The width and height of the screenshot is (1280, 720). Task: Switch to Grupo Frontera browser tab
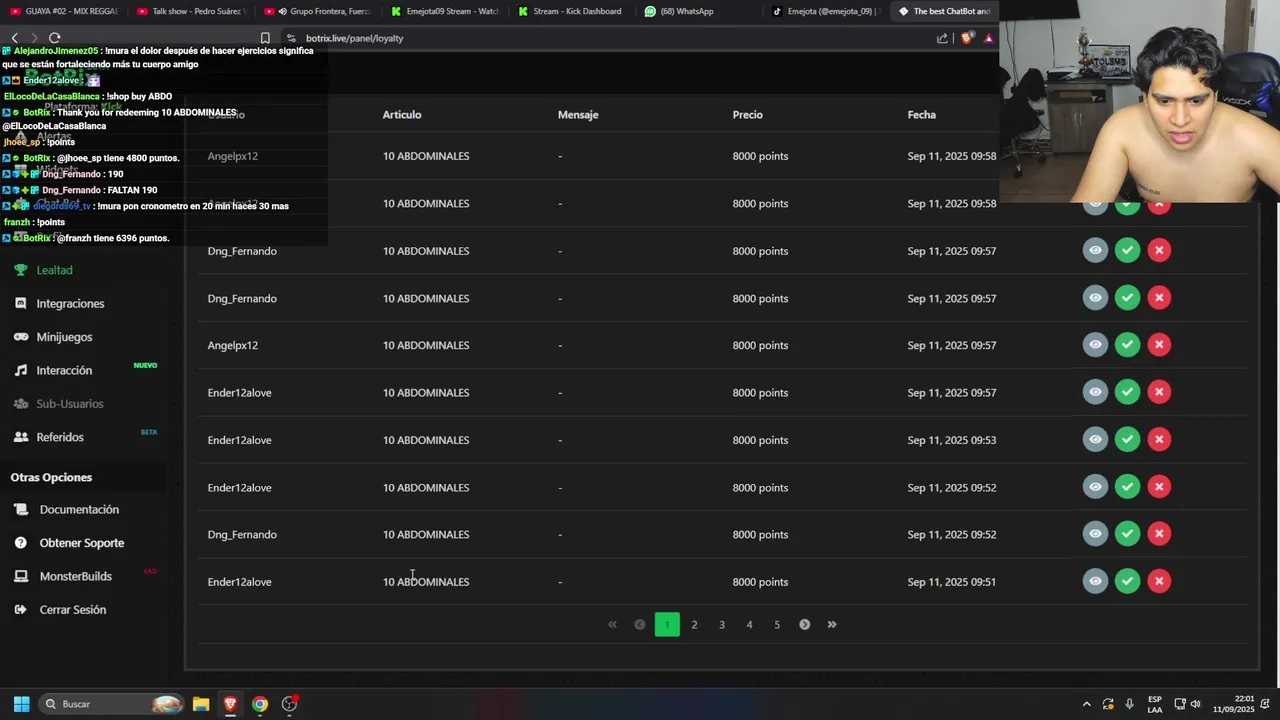coord(319,11)
